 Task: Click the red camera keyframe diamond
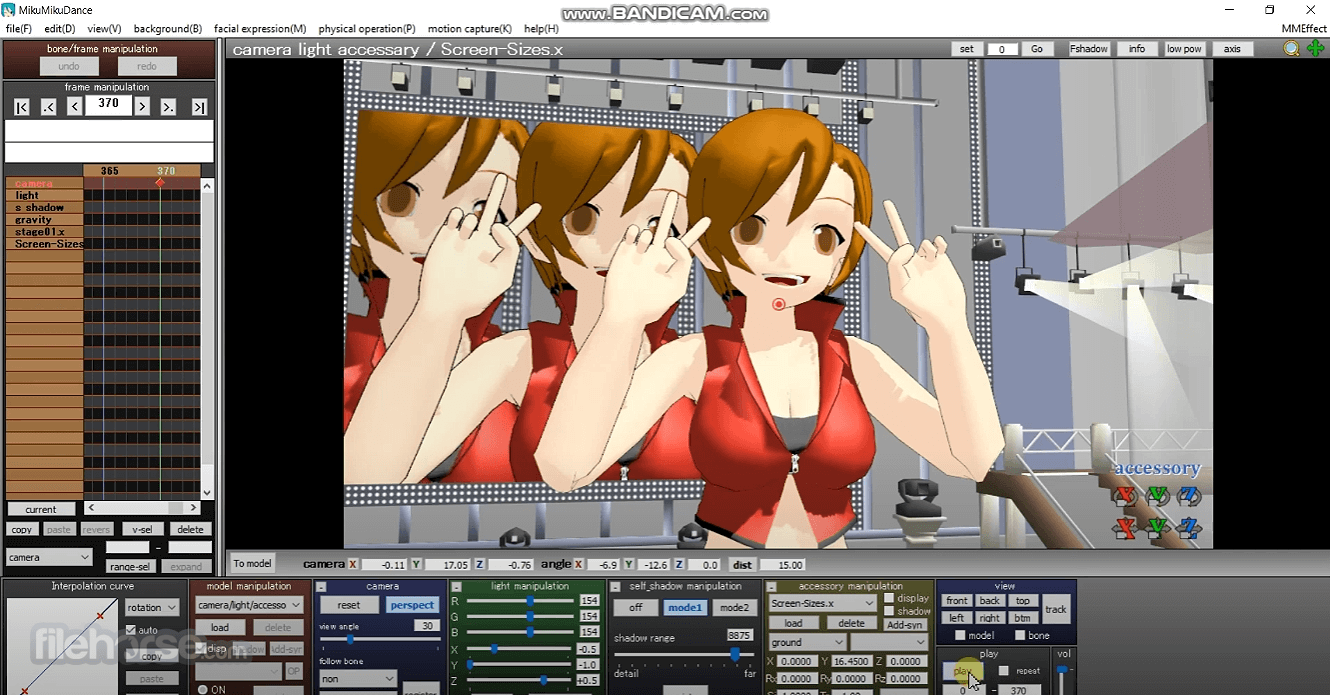click(159, 183)
